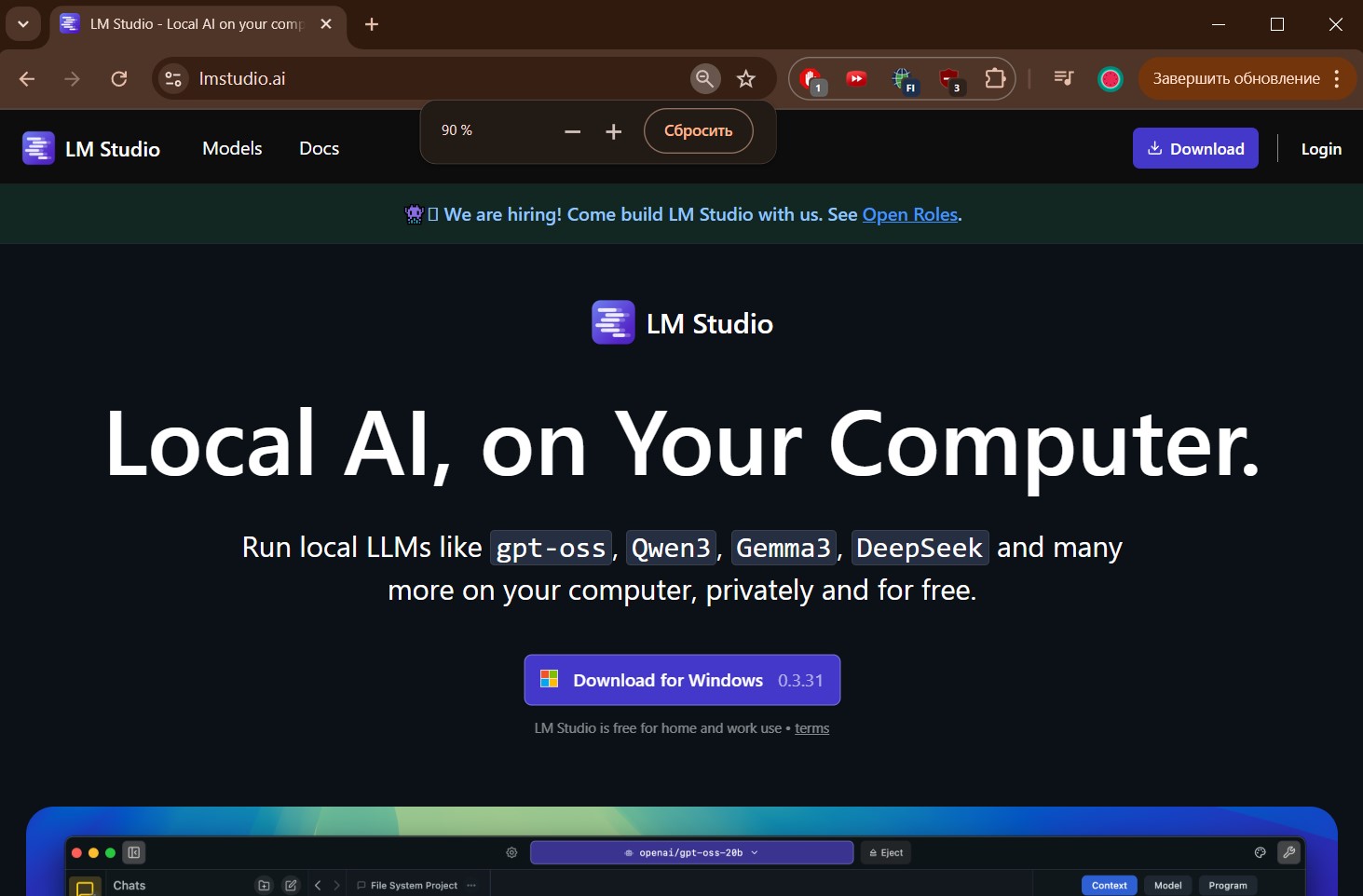1363x896 pixels.
Task: Click the Download for Windows button
Action: [682, 680]
